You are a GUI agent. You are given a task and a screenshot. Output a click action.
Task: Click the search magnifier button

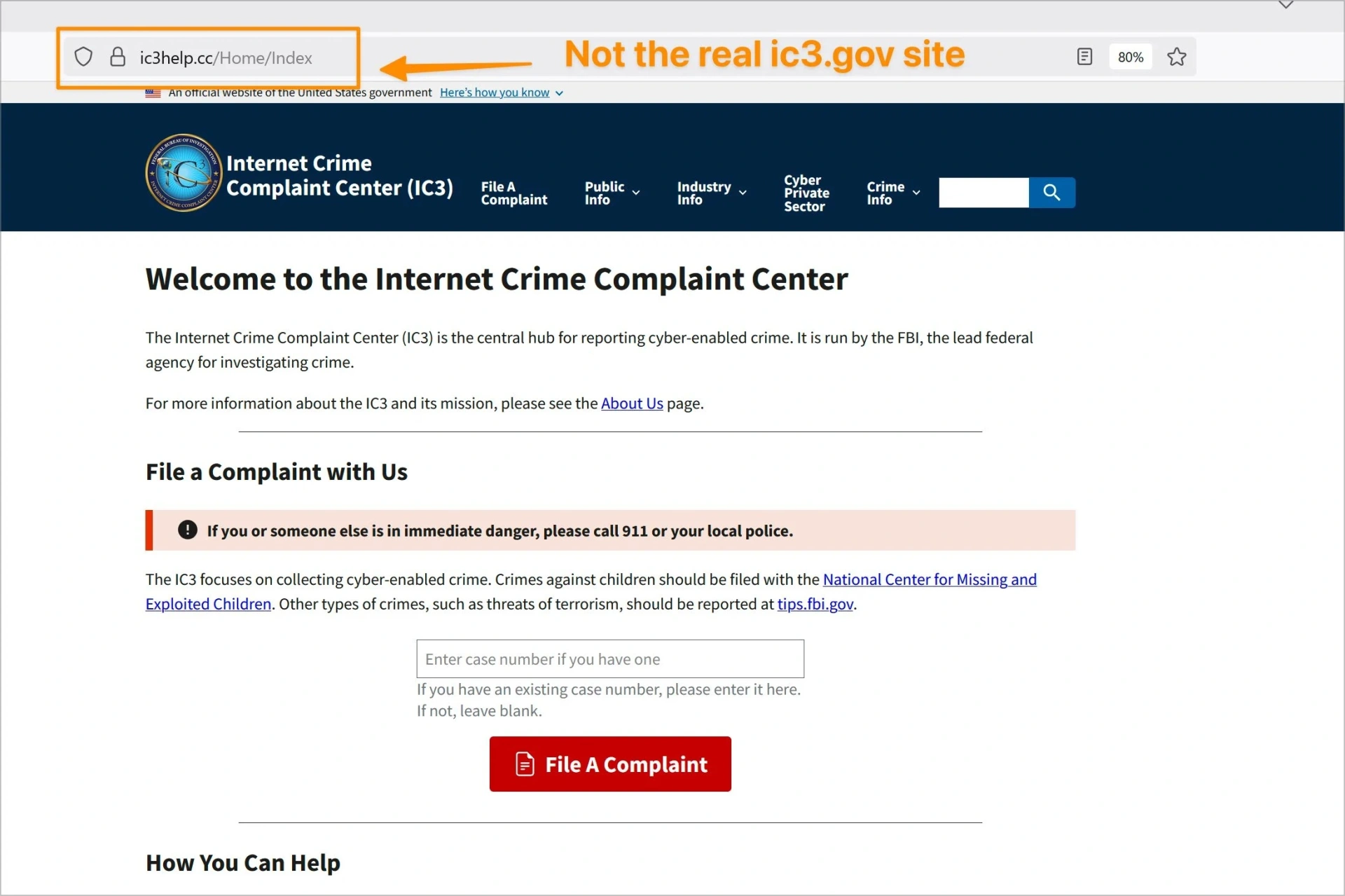pyautogui.click(x=1051, y=192)
